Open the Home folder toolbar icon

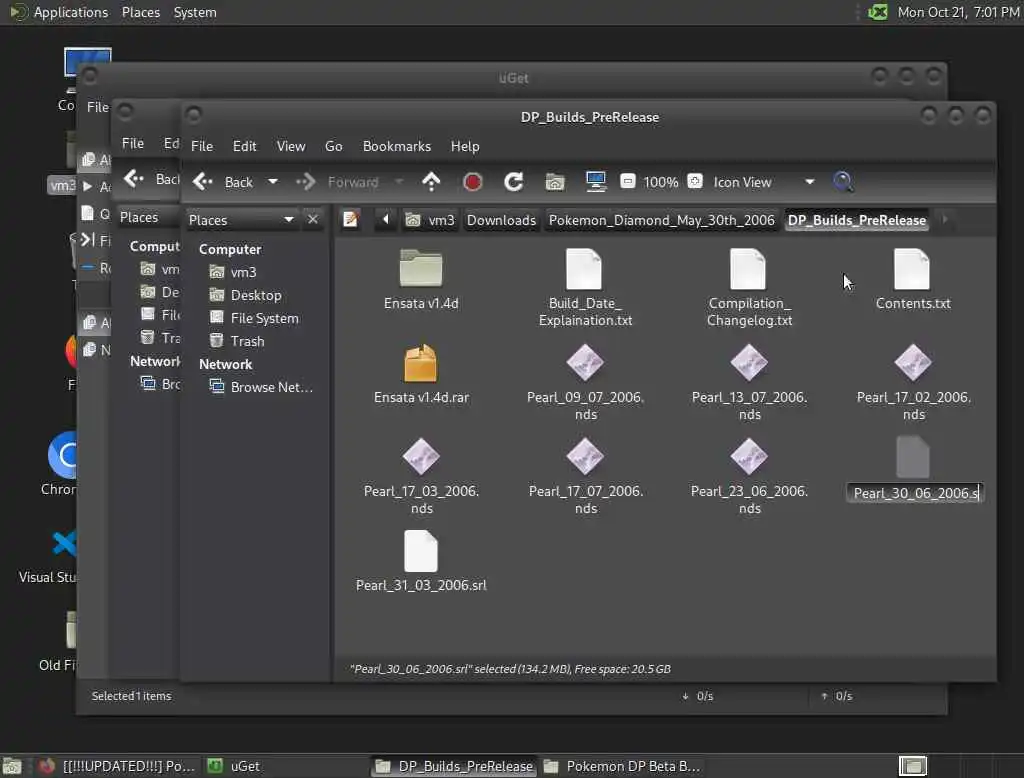pyautogui.click(x=554, y=182)
